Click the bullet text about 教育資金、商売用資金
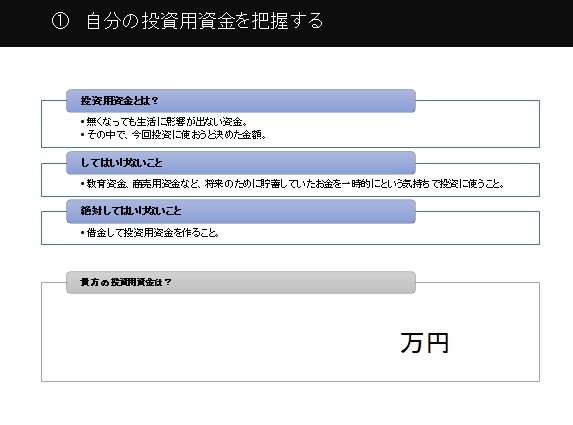Screen dimensions: 573x425 tap(295, 184)
